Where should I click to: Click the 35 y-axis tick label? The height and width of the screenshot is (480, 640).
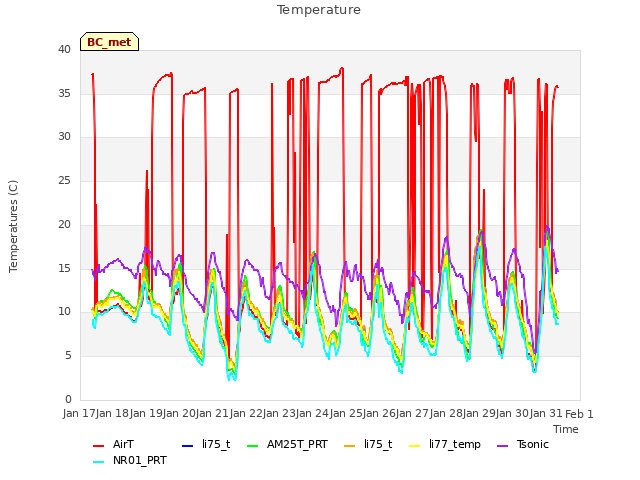point(64,93)
